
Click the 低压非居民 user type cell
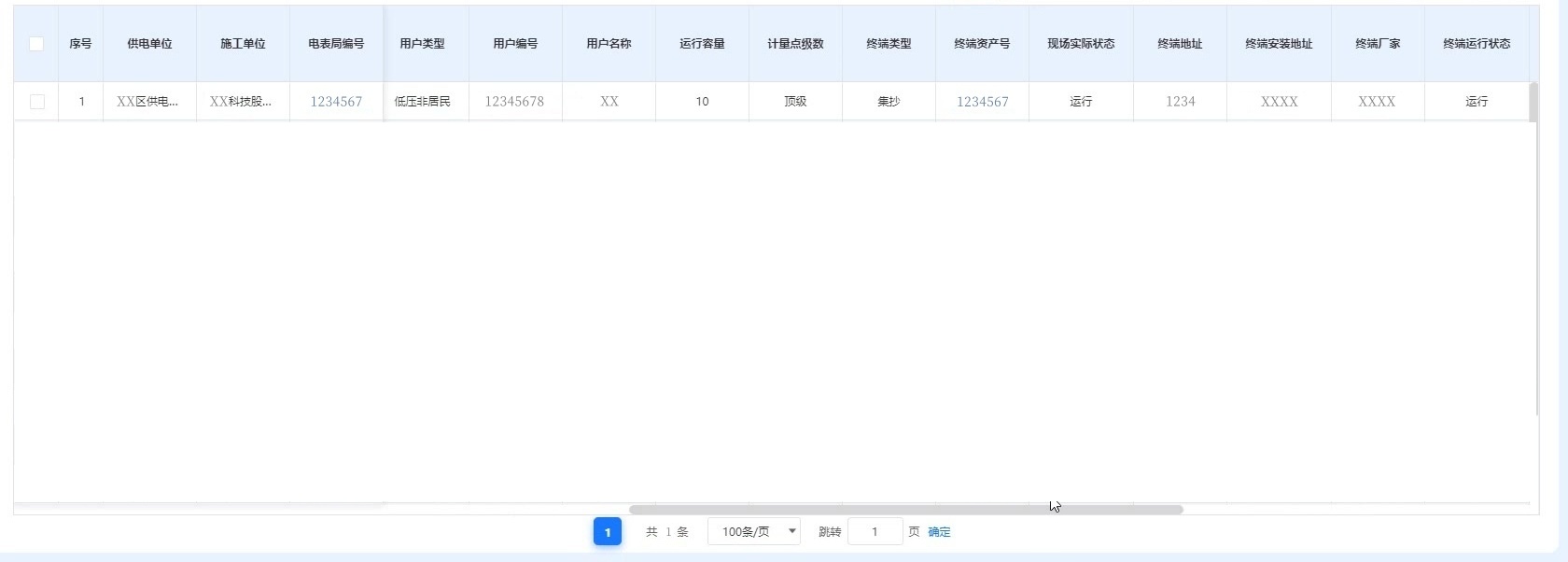click(x=422, y=102)
